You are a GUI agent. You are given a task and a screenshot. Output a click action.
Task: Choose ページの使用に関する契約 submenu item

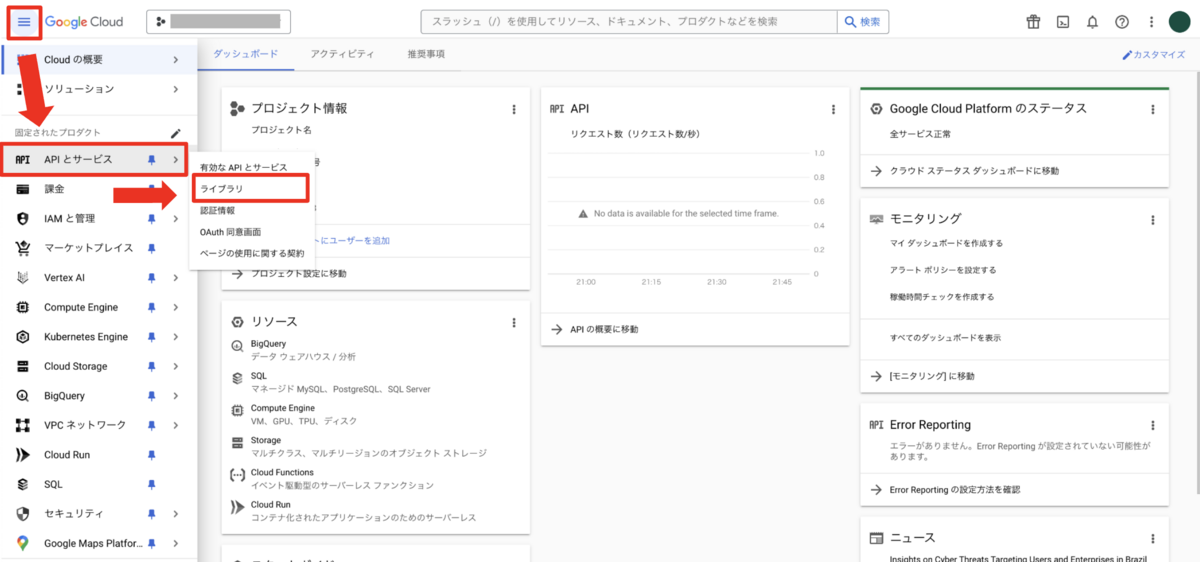click(x=251, y=253)
